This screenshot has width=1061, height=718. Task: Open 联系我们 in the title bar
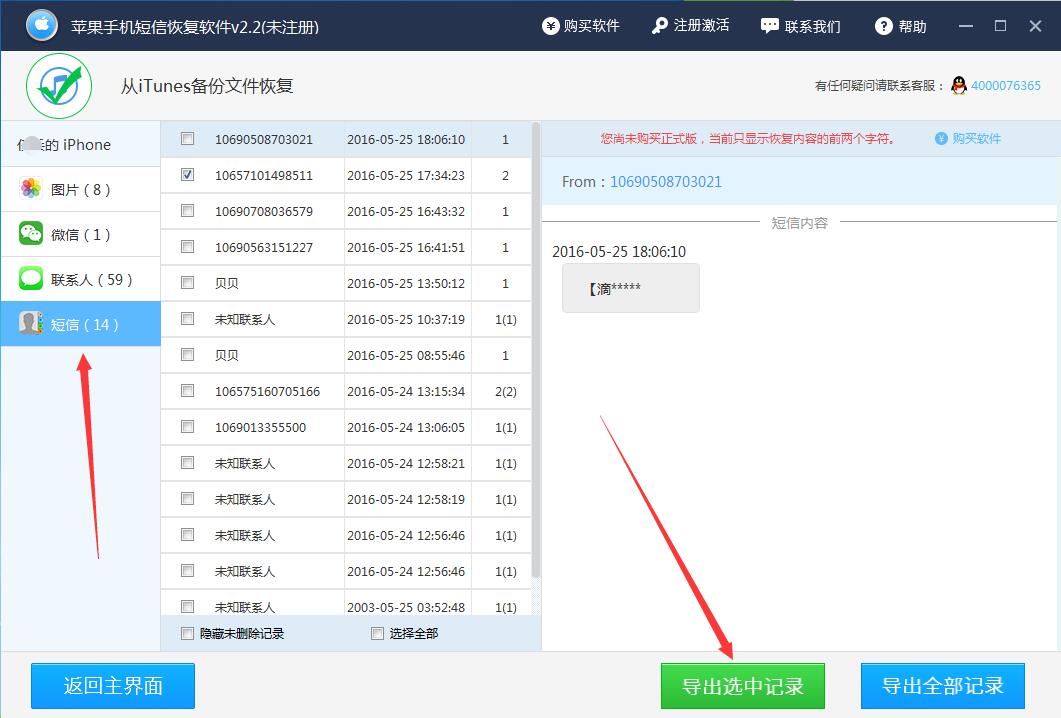click(800, 26)
